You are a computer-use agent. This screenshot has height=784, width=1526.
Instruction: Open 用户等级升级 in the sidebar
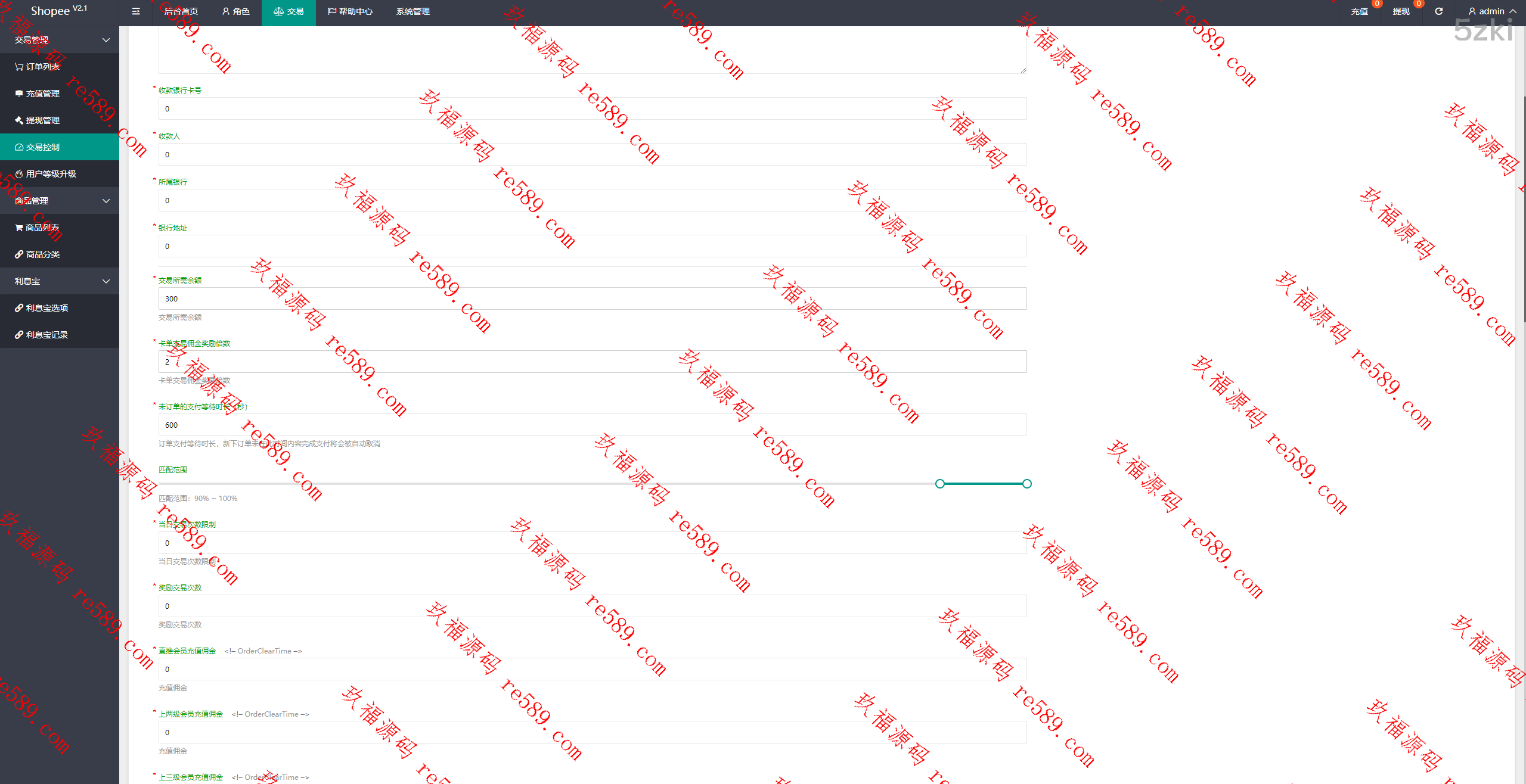[x=50, y=174]
